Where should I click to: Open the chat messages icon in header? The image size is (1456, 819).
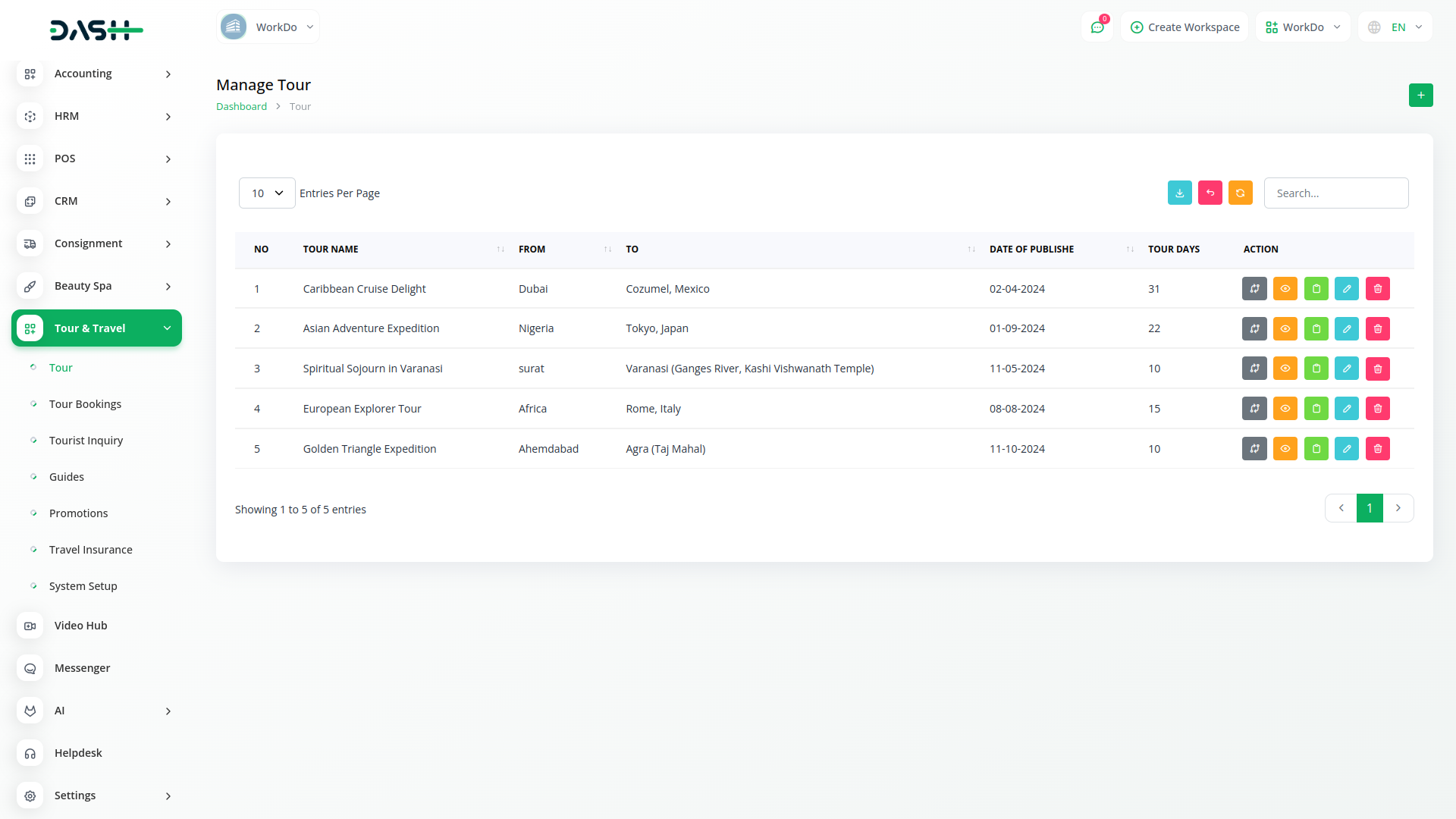1097,27
